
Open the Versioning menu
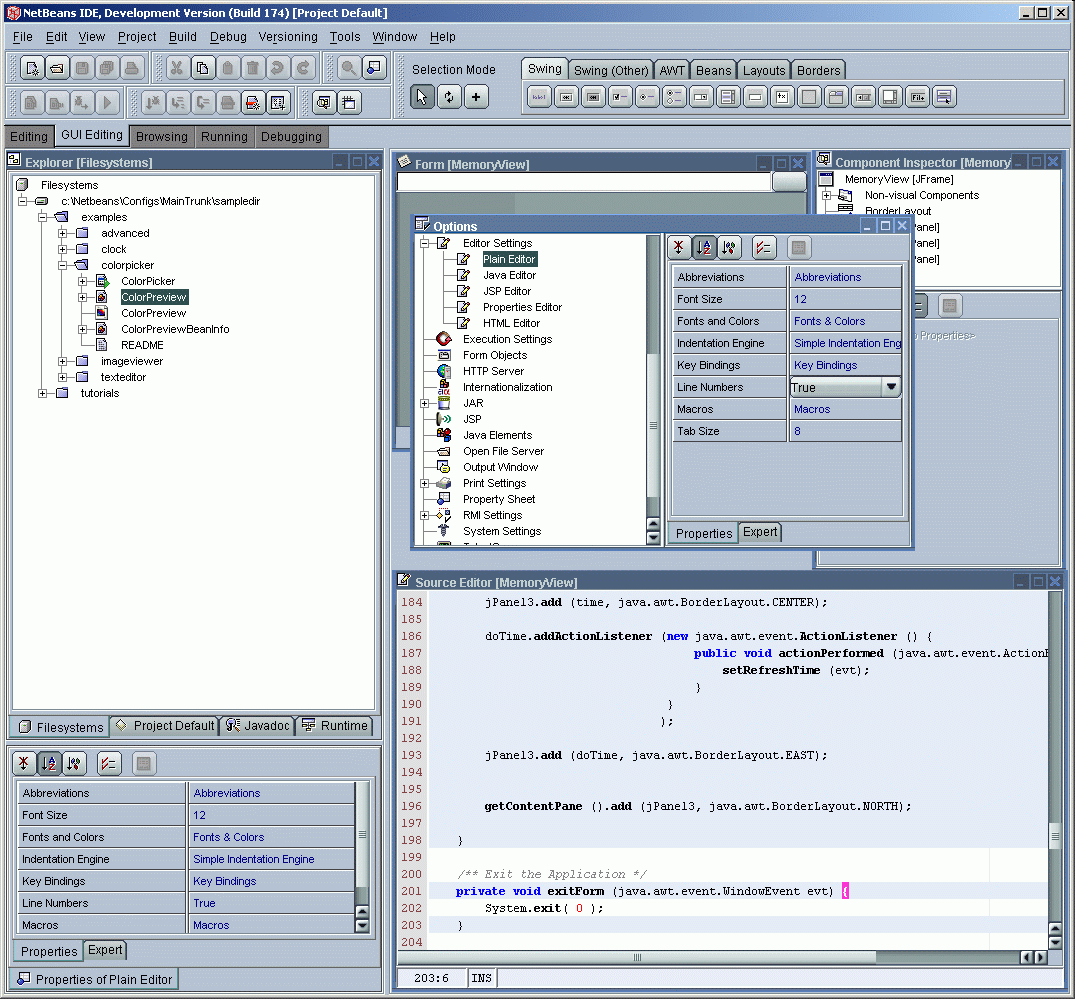288,37
